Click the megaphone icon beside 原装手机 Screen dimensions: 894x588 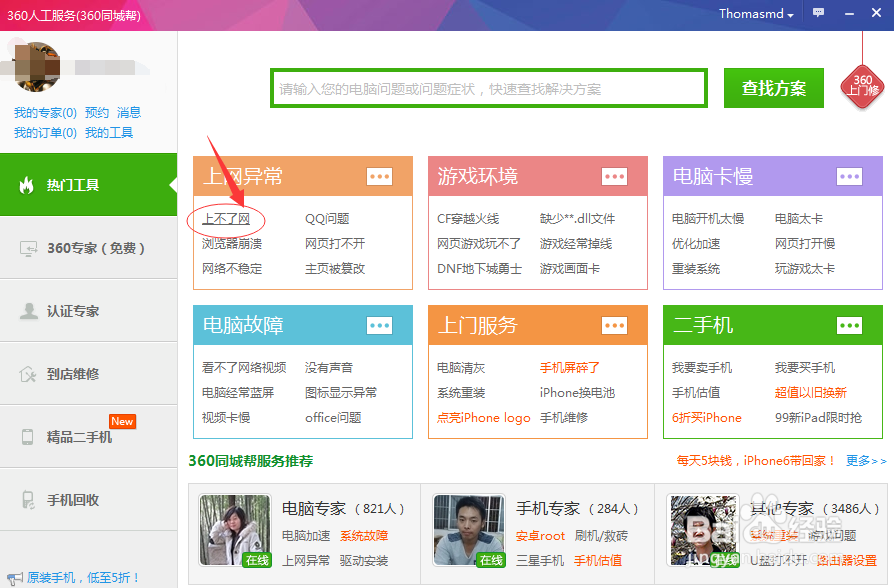(x=15, y=578)
